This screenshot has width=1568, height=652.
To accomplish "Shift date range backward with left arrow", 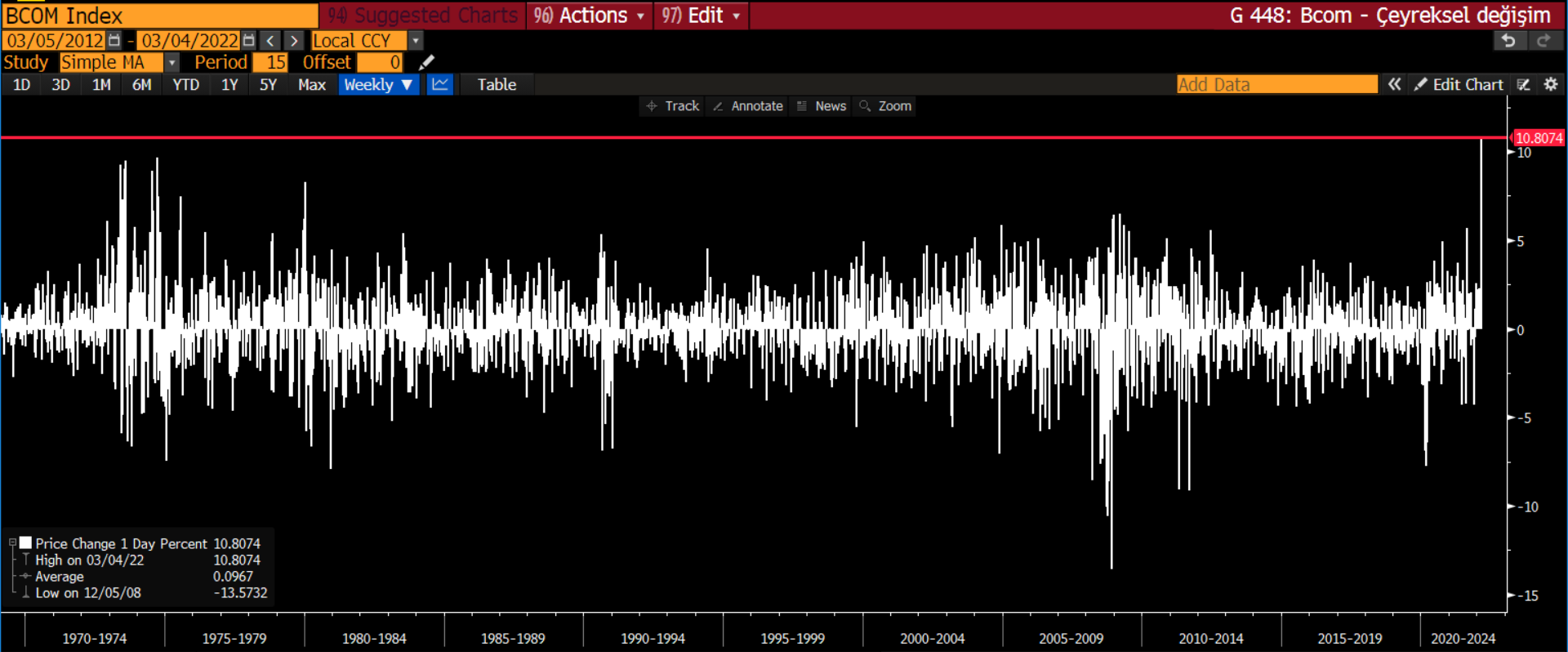I will click(270, 40).
